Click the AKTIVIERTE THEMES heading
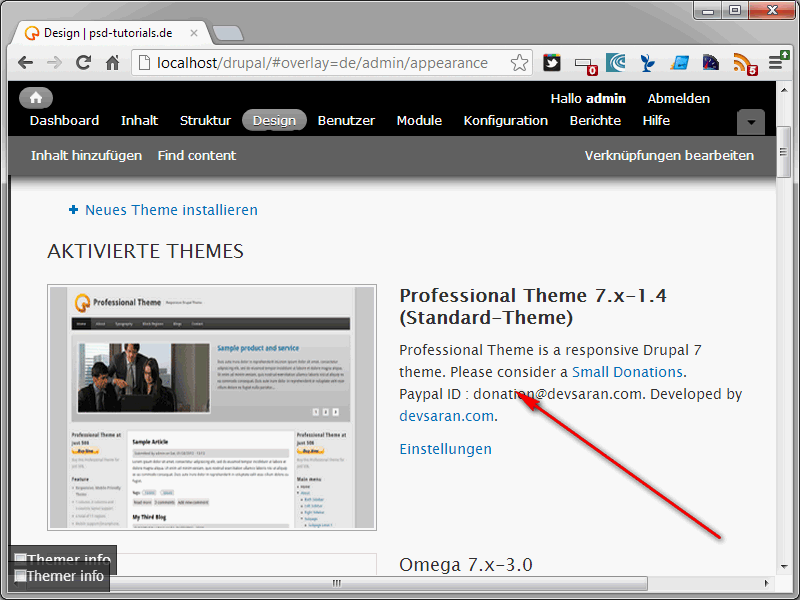This screenshot has width=800, height=600. click(145, 251)
